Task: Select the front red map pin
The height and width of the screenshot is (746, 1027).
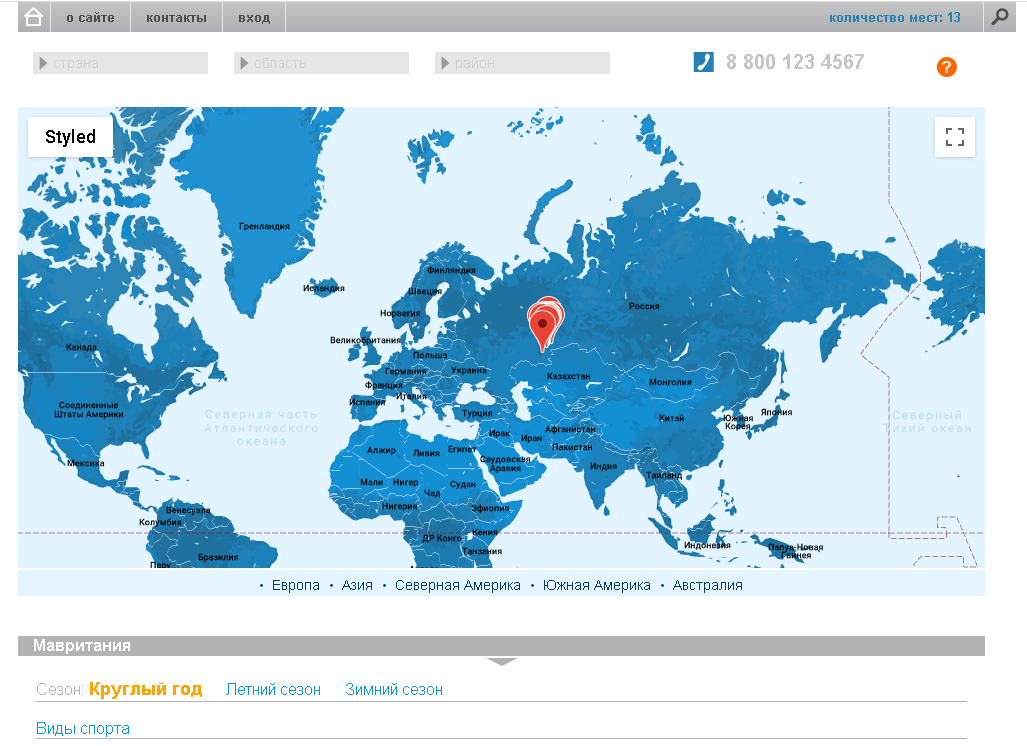Action: [x=542, y=331]
